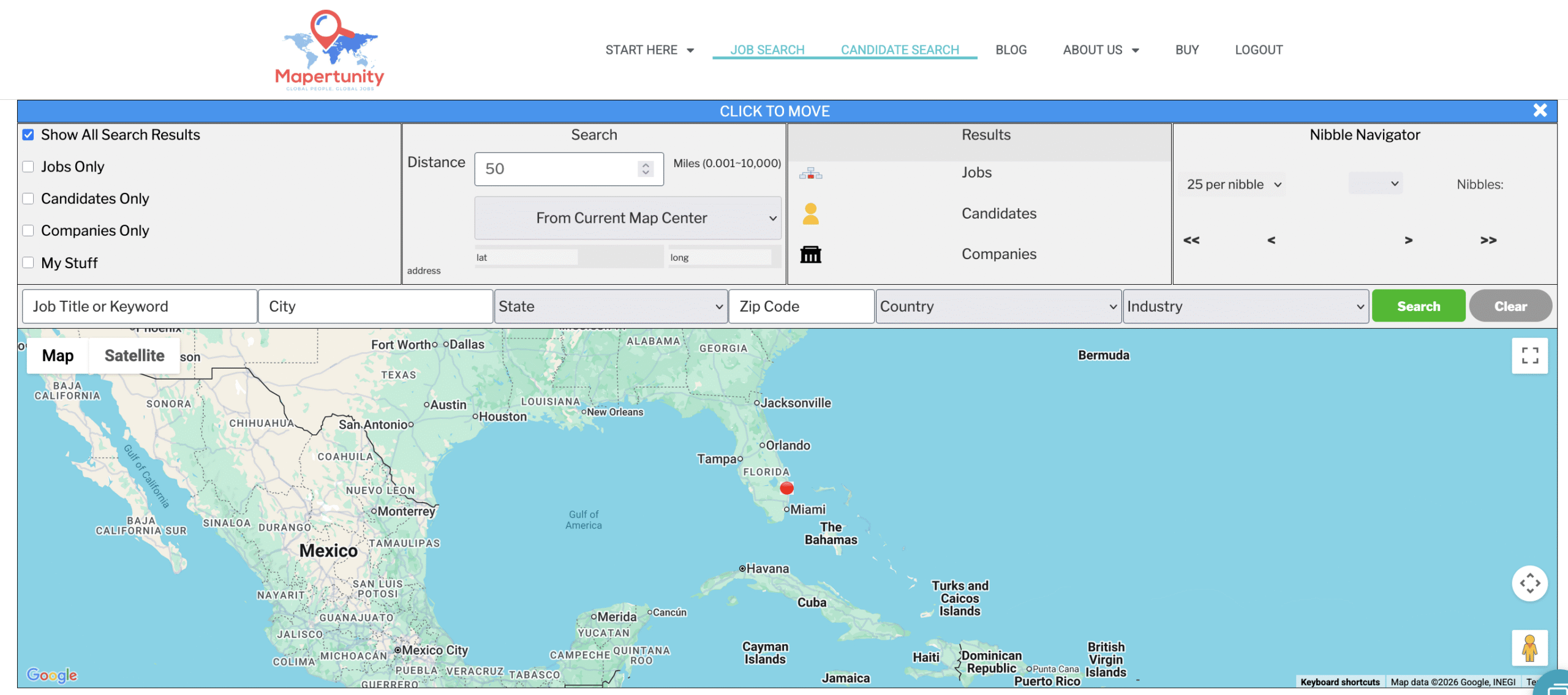
Task: Click the Companies building icon
Action: (810, 254)
